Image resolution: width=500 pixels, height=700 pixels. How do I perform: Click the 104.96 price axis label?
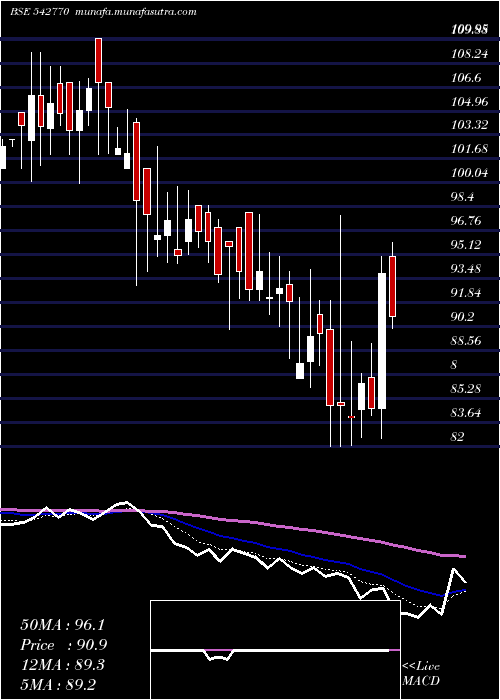[469, 102]
